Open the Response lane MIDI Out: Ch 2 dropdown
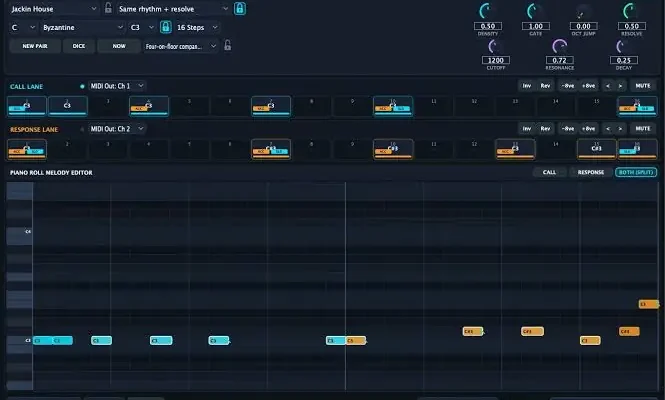Image resolution: width=665 pixels, height=400 pixels. pos(117,129)
